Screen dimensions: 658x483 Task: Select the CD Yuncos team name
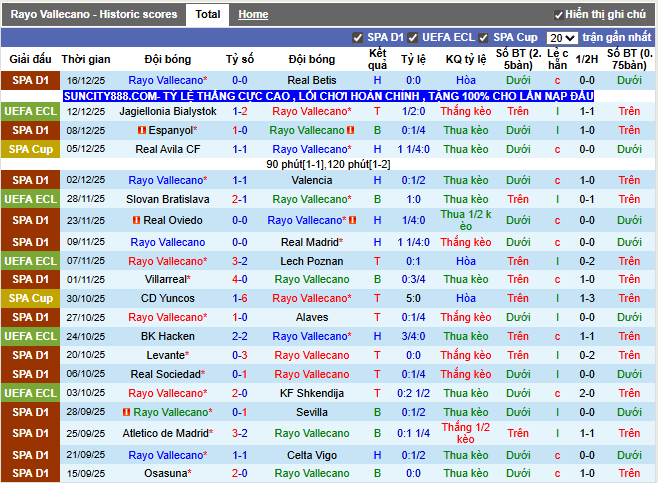point(168,298)
